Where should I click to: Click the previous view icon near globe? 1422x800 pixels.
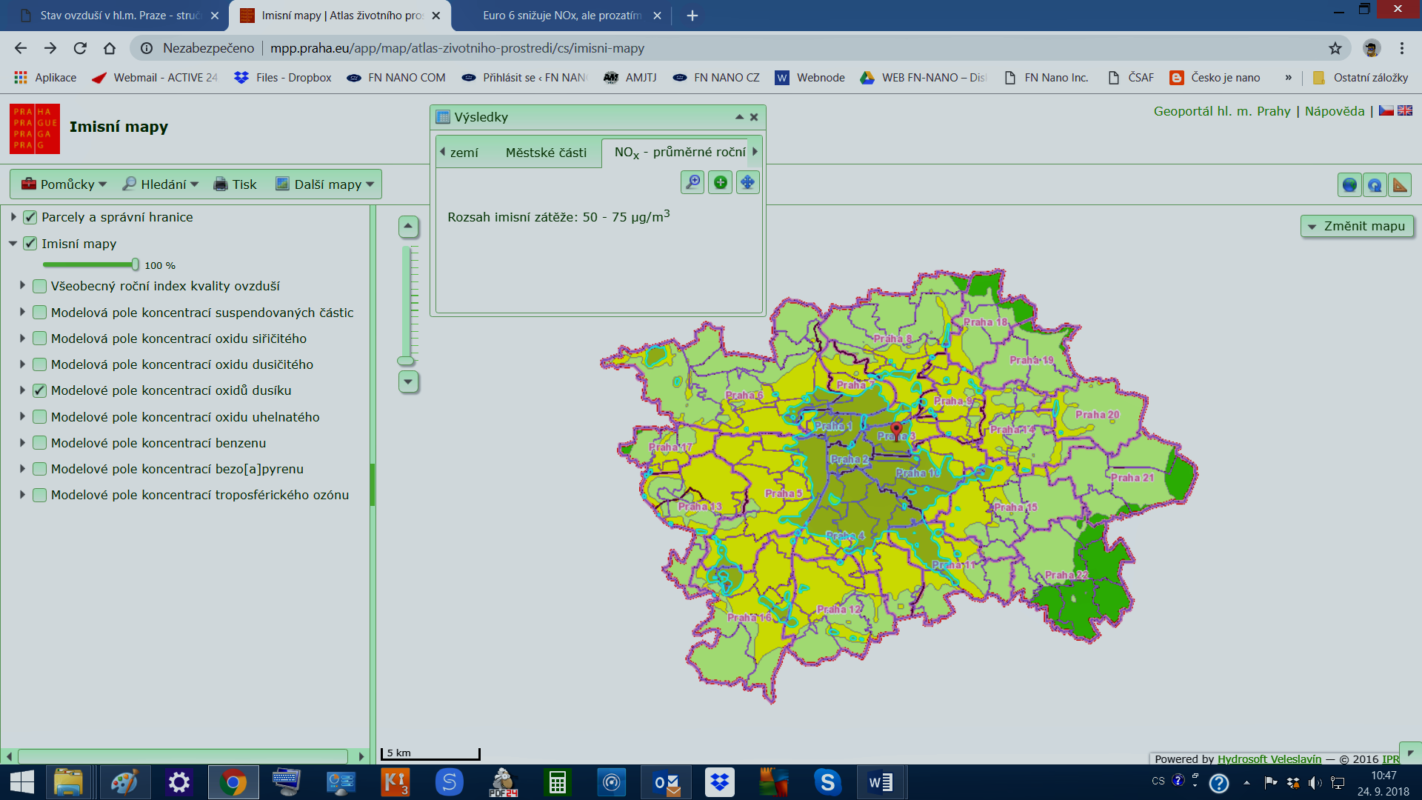[1375, 185]
